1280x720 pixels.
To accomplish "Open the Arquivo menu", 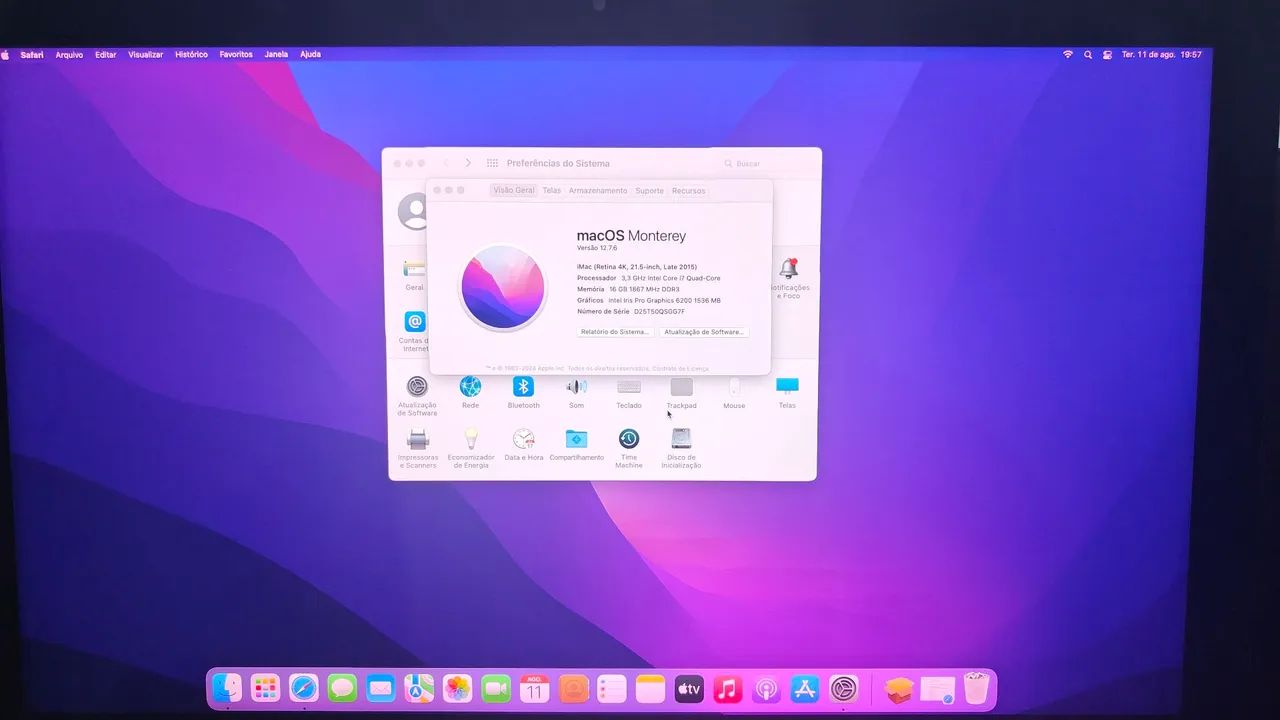I will tap(69, 55).
